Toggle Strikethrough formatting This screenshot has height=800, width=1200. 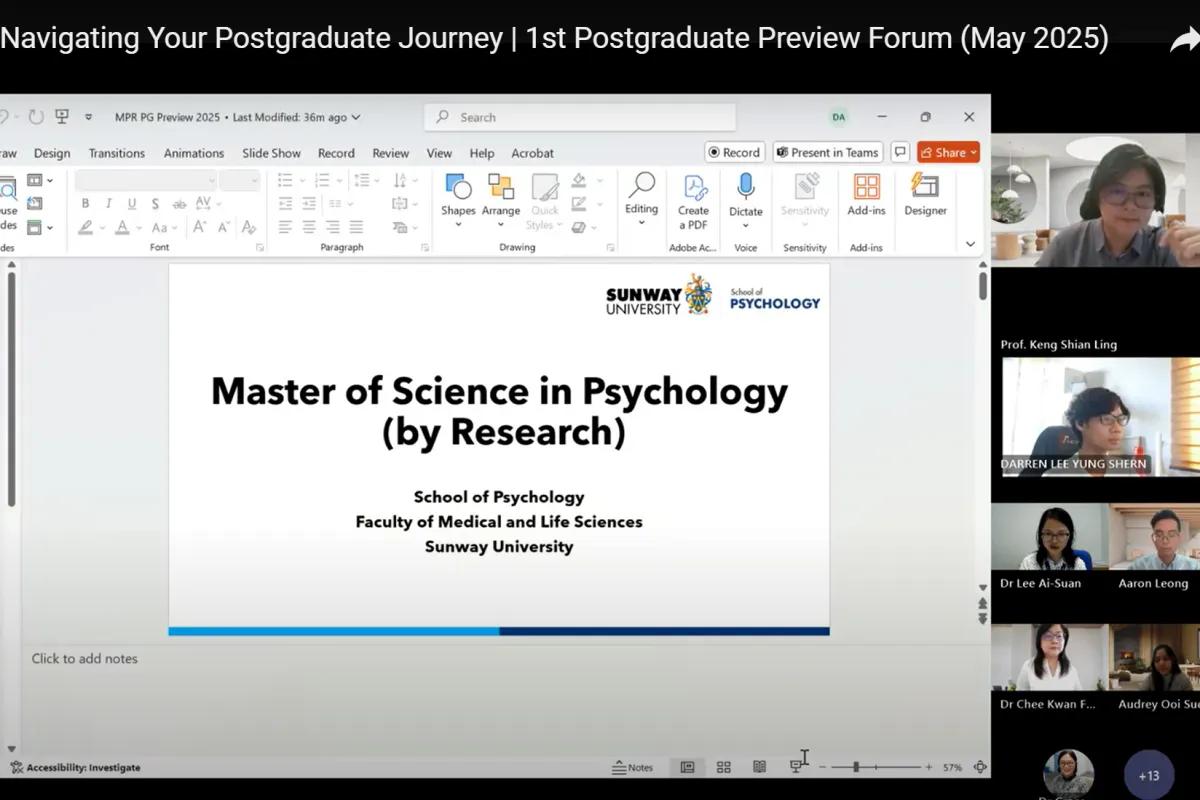coord(179,203)
